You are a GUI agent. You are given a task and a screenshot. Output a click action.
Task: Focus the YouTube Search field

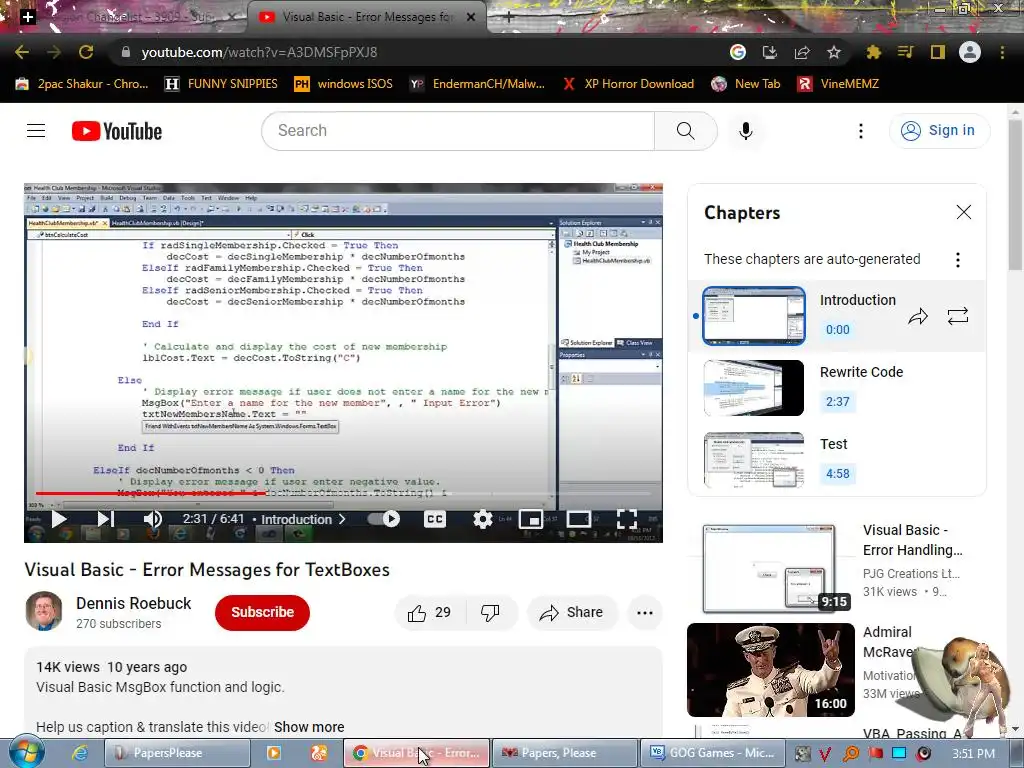tap(458, 131)
